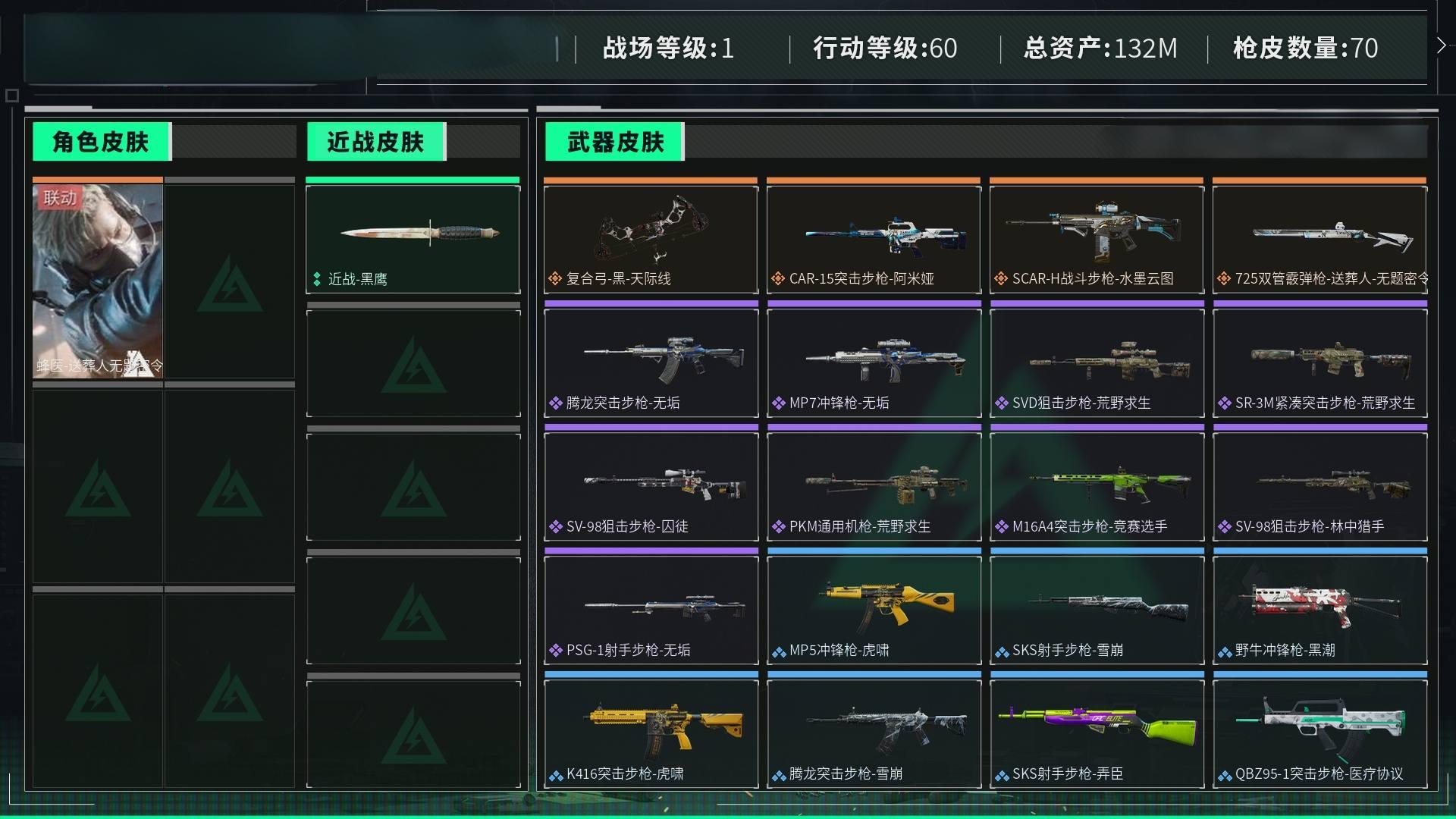
Task: Open the 近战皮肤 tab
Action: (x=376, y=142)
